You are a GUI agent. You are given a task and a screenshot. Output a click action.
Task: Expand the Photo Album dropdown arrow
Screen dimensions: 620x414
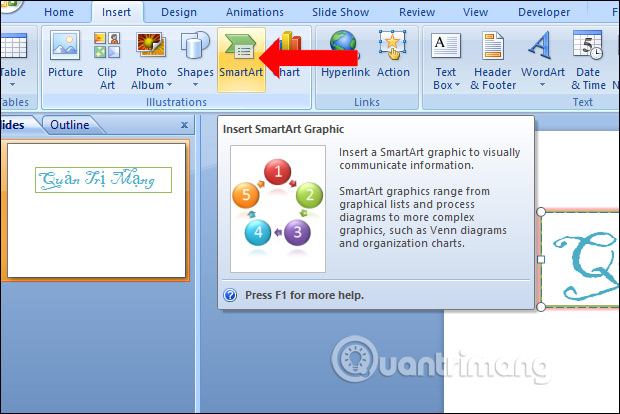coord(170,85)
